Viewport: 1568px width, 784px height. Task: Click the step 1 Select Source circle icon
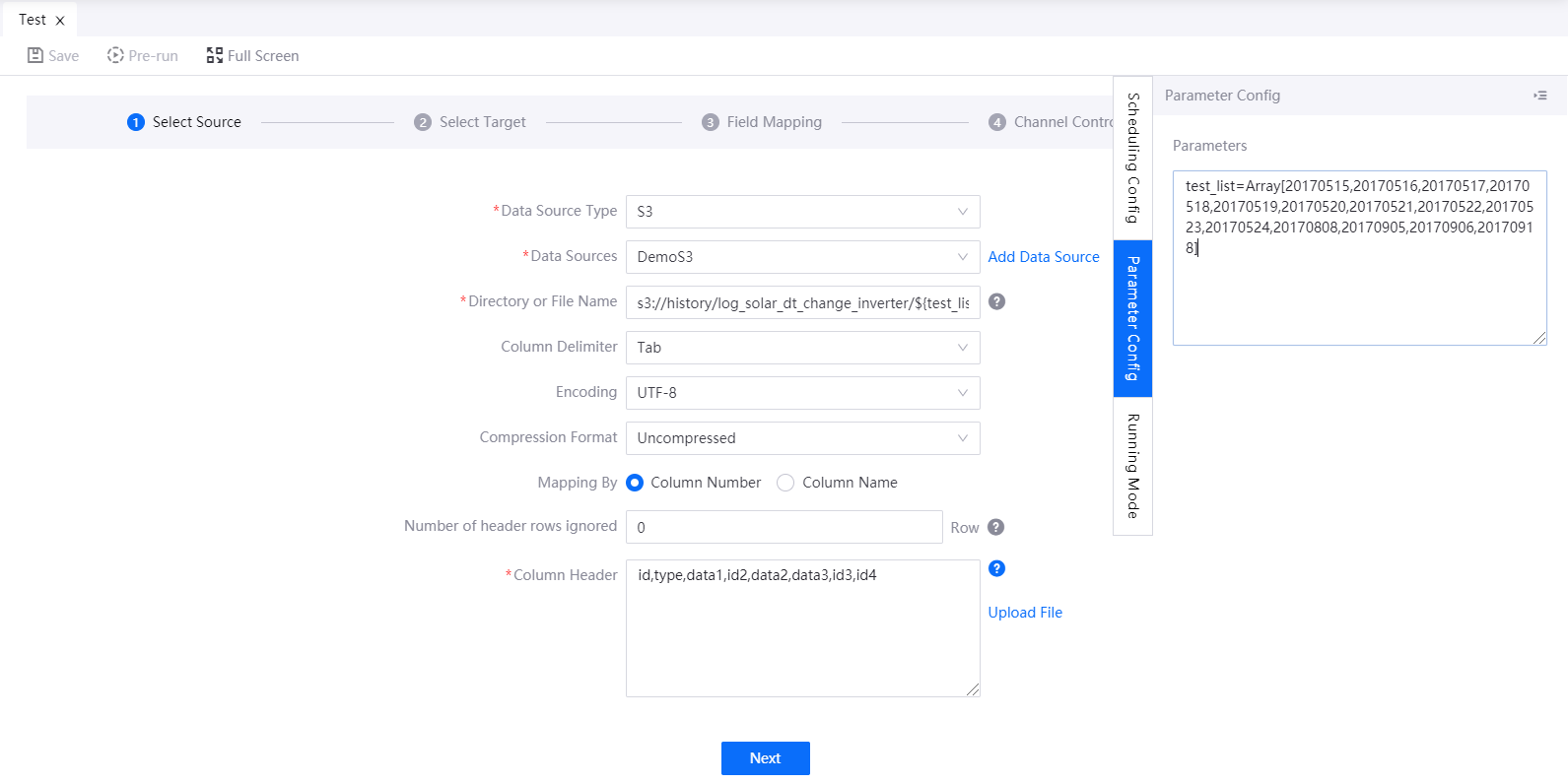tap(136, 122)
